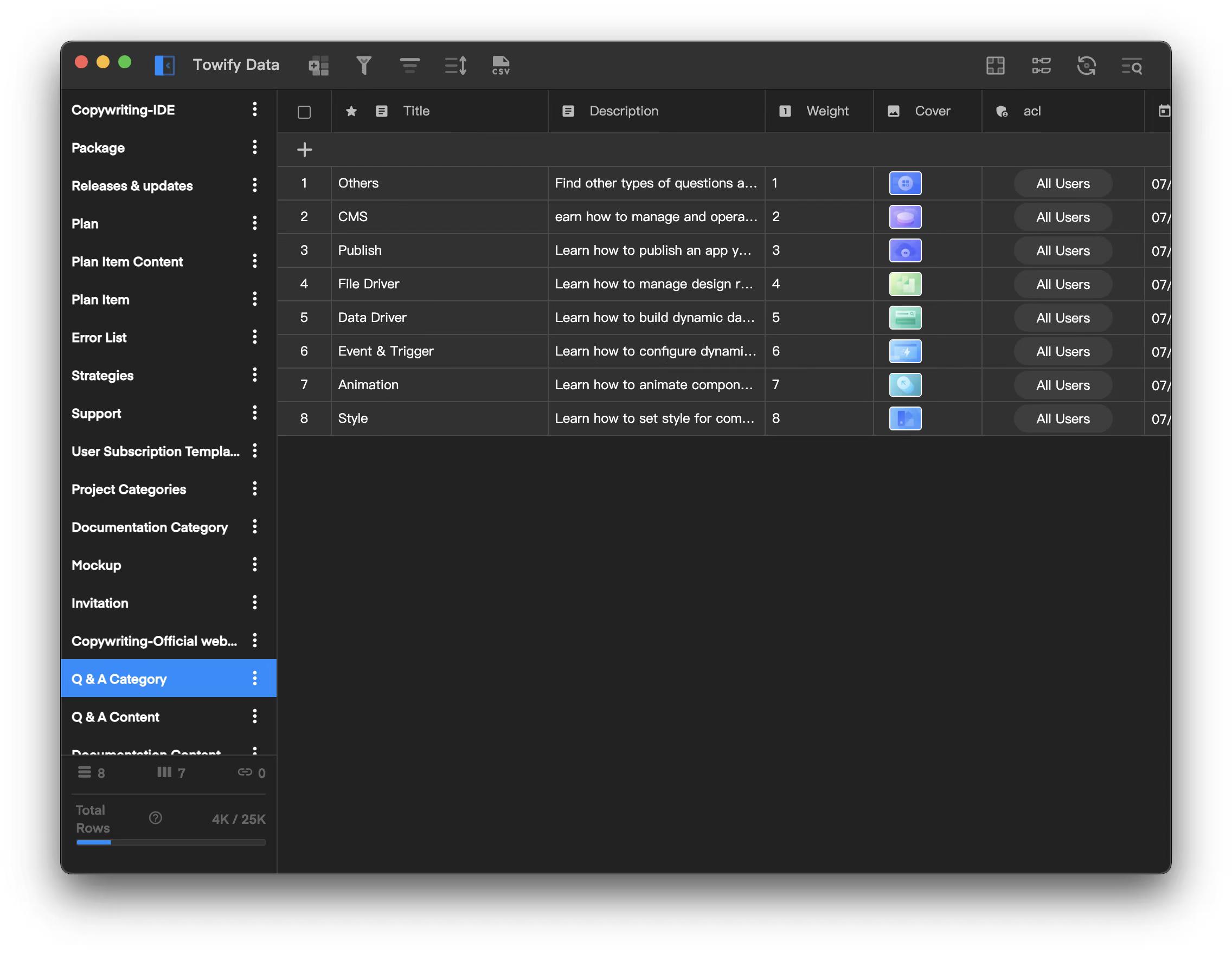1232x954 pixels.
Task: Click the Description column text-type icon
Action: click(568, 111)
